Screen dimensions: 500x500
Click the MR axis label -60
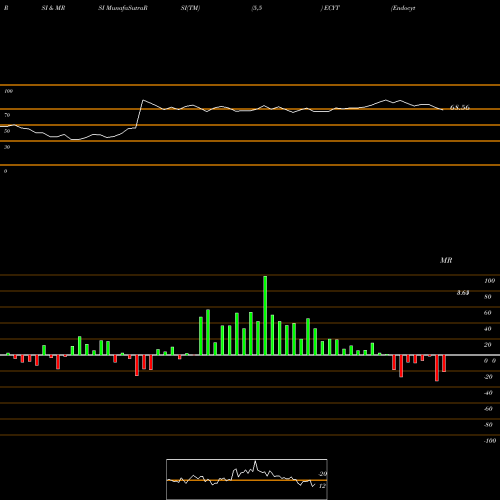click(x=488, y=409)
